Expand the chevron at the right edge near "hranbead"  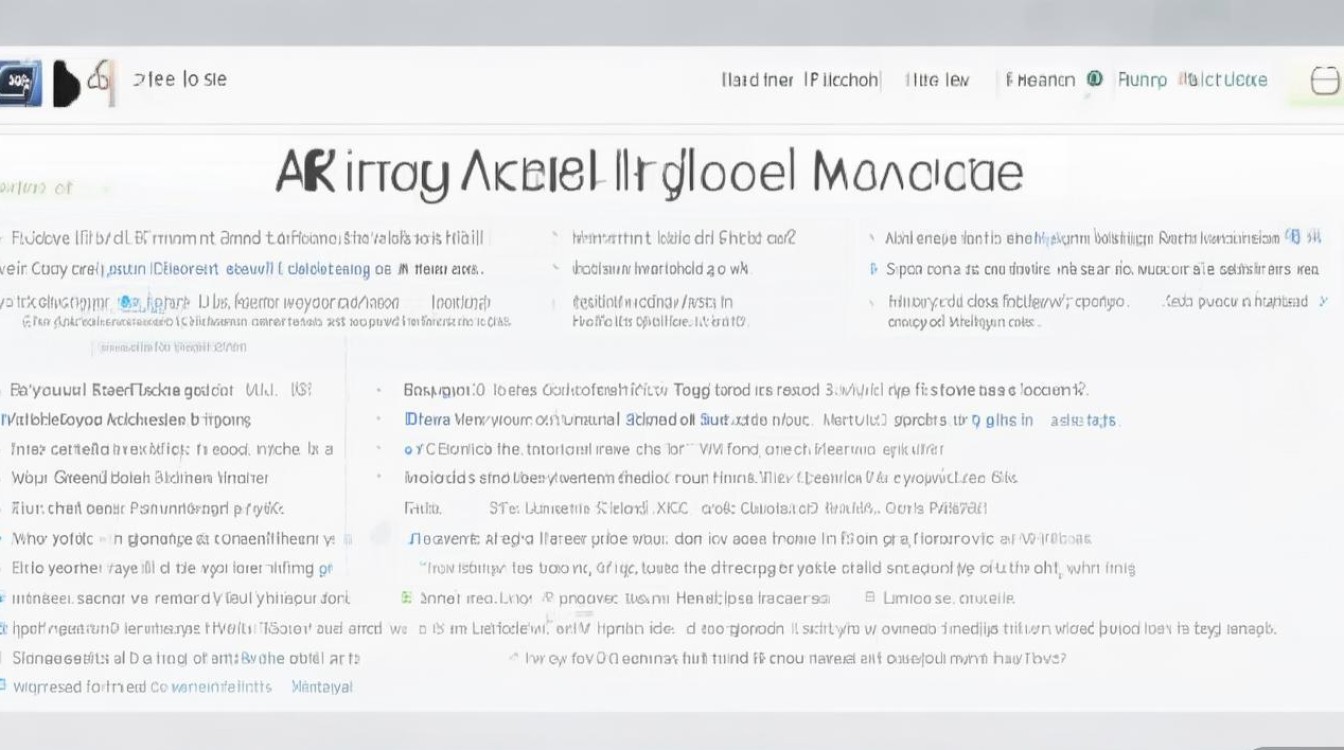click(x=1323, y=301)
